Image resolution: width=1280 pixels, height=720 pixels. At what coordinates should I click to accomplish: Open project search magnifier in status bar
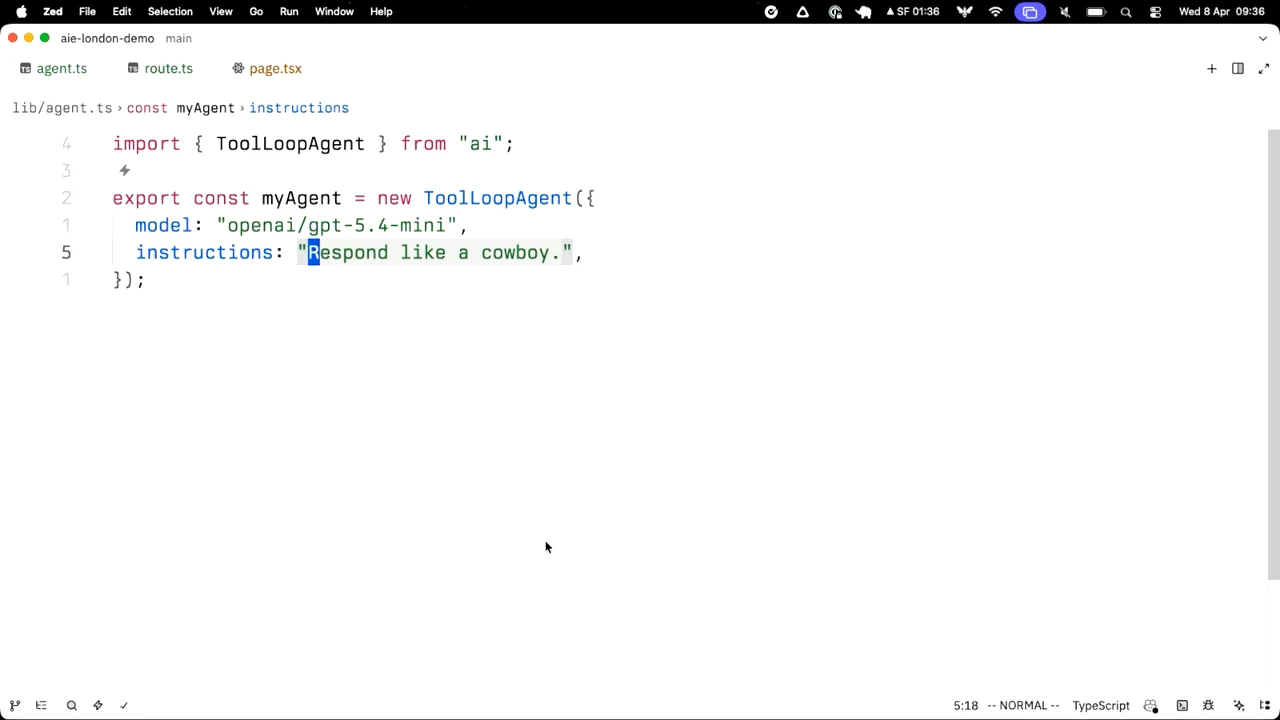72,705
